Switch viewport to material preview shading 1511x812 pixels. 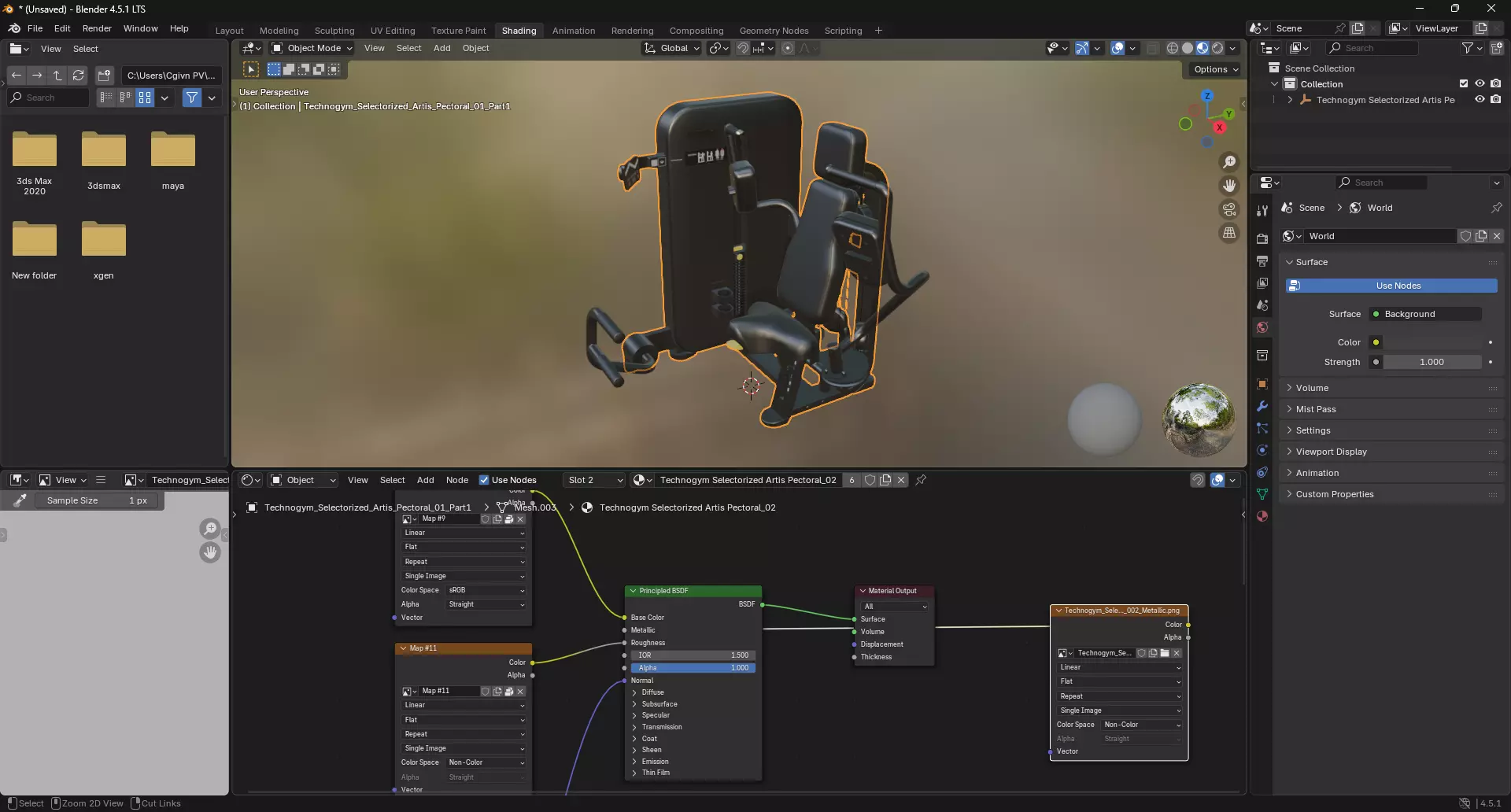pyautogui.click(x=1203, y=48)
